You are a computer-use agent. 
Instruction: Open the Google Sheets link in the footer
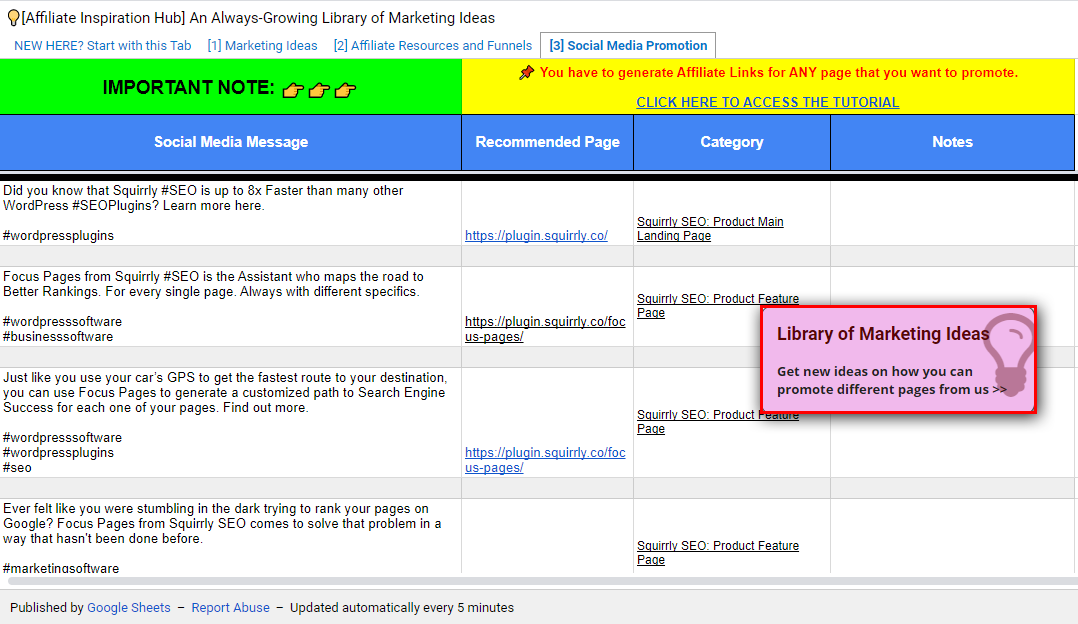(129, 608)
